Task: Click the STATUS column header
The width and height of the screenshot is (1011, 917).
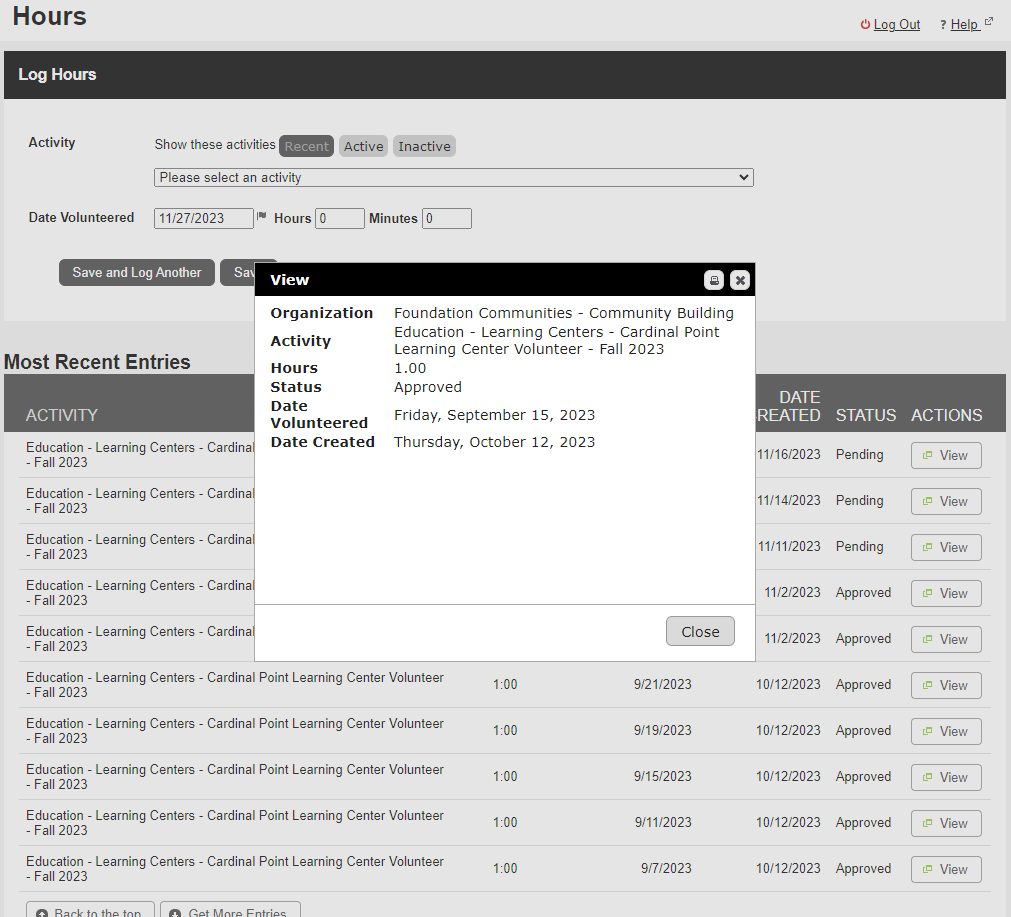Action: pyautogui.click(x=866, y=415)
